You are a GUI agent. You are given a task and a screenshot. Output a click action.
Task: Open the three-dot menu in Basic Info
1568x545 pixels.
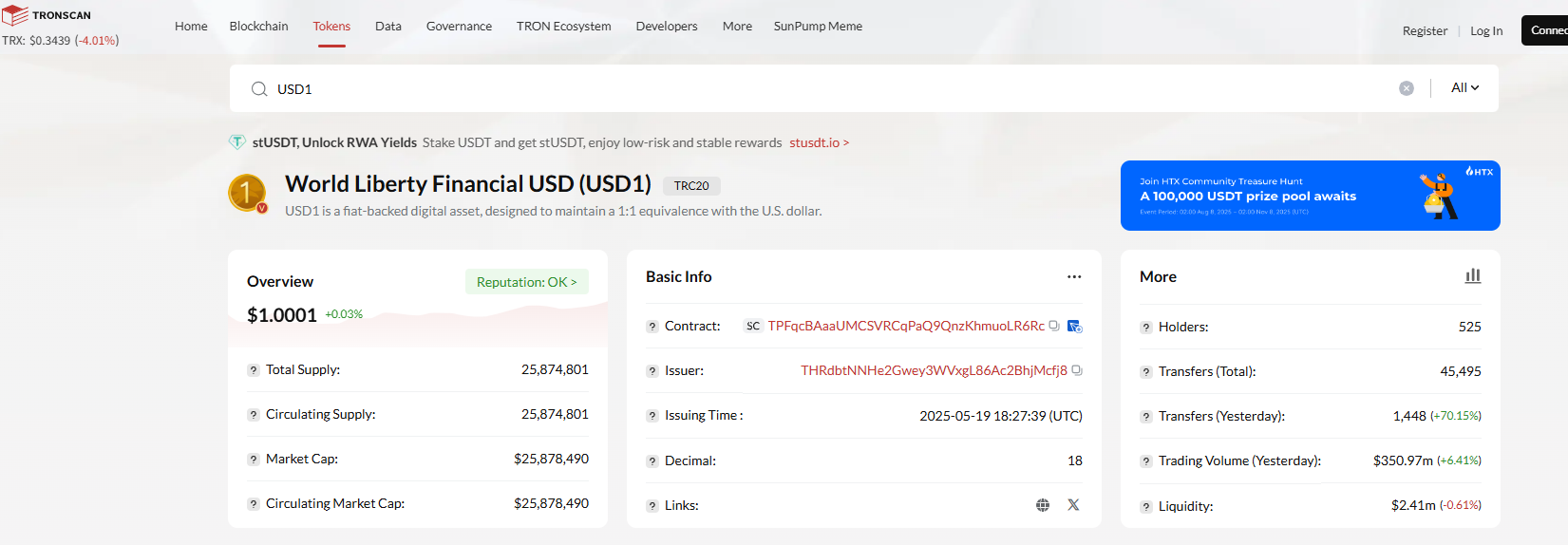(1074, 277)
